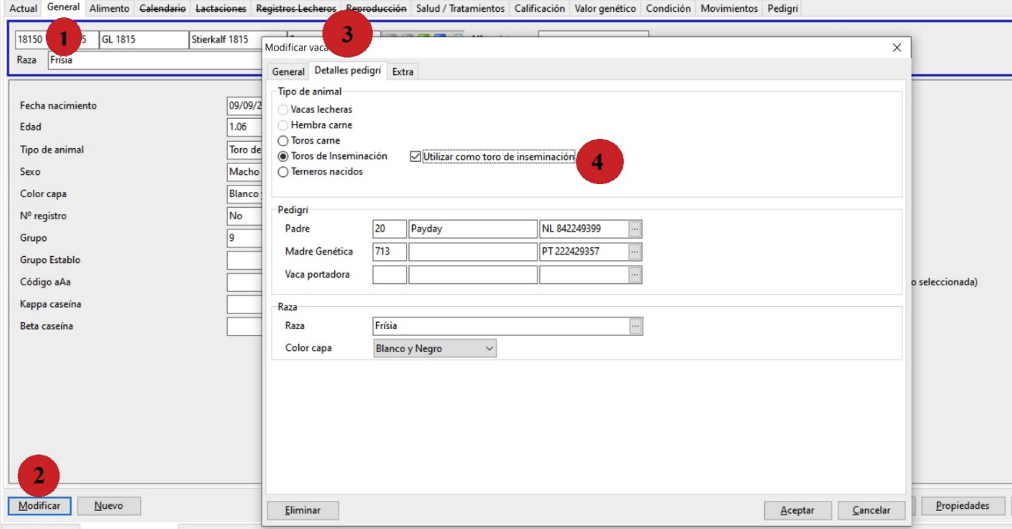Click Madre Genética ID PT 222429357
Image resolution: width=1012 pixels, height=529 pixels.
coord(584,252)
